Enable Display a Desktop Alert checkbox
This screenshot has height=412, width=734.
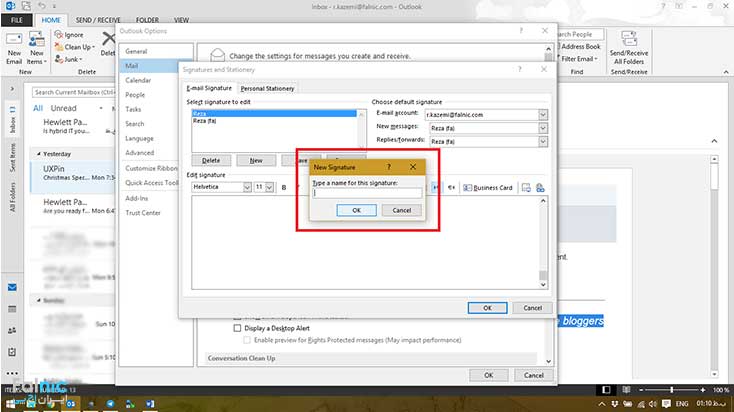coord(237,327)
